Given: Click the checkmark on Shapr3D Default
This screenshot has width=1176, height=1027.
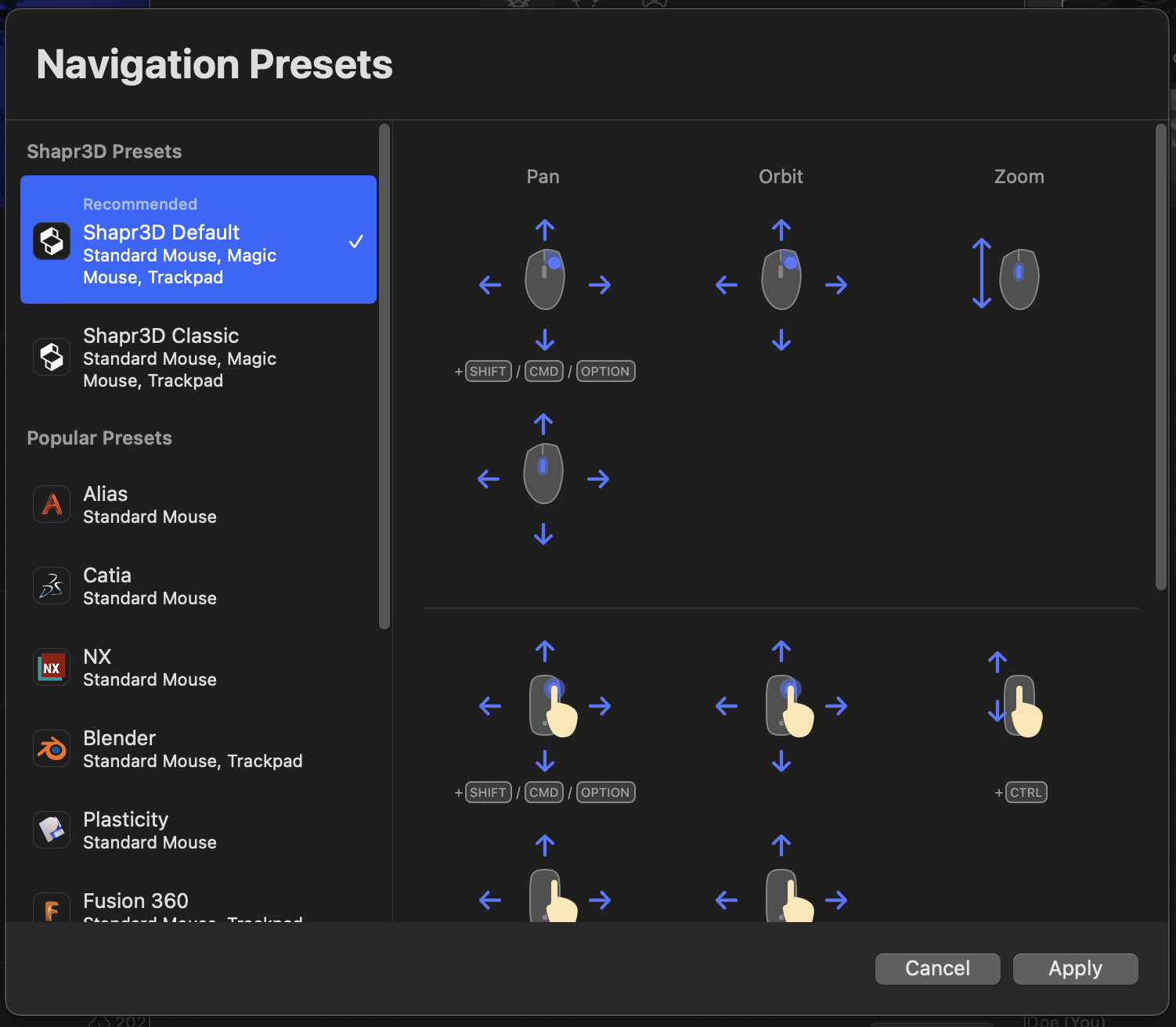Looking at the screenshot, I should [356, 241].
